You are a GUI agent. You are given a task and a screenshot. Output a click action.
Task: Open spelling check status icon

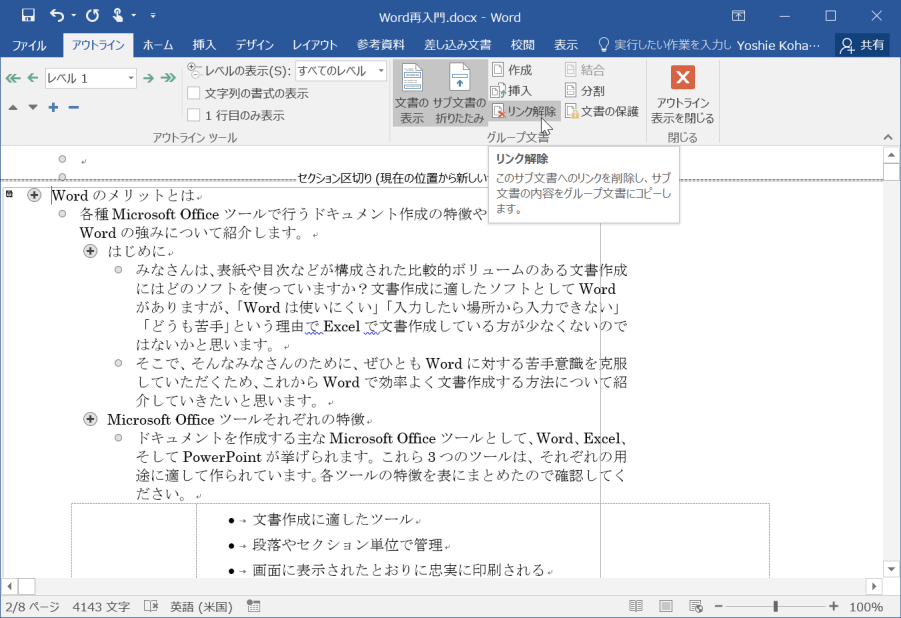(x=151, y=606)
